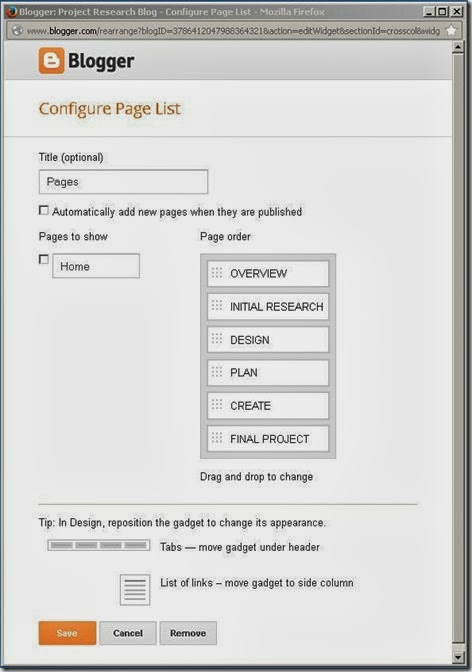Grab the drag handle on DESIGN
Image resolution: width=472 pixels, height=672 pixels.
click(x=217, y=339)
